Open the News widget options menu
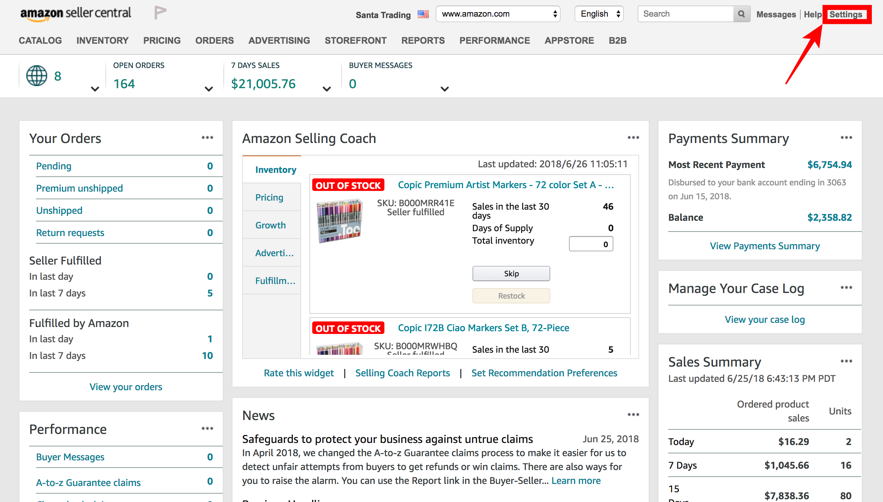This screenshot has width=883, height=502. 634,415
